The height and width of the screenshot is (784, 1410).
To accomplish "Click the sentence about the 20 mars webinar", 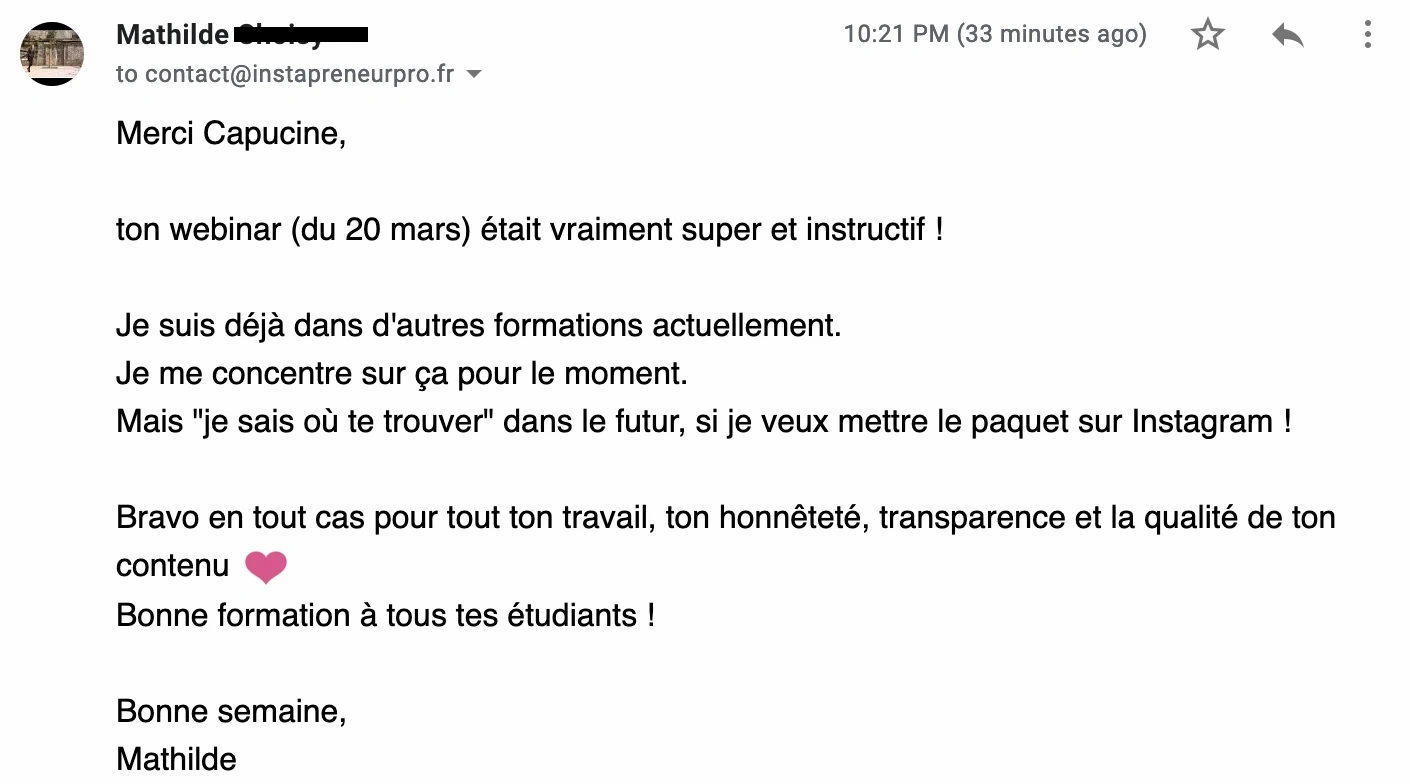I will [530, 230].
